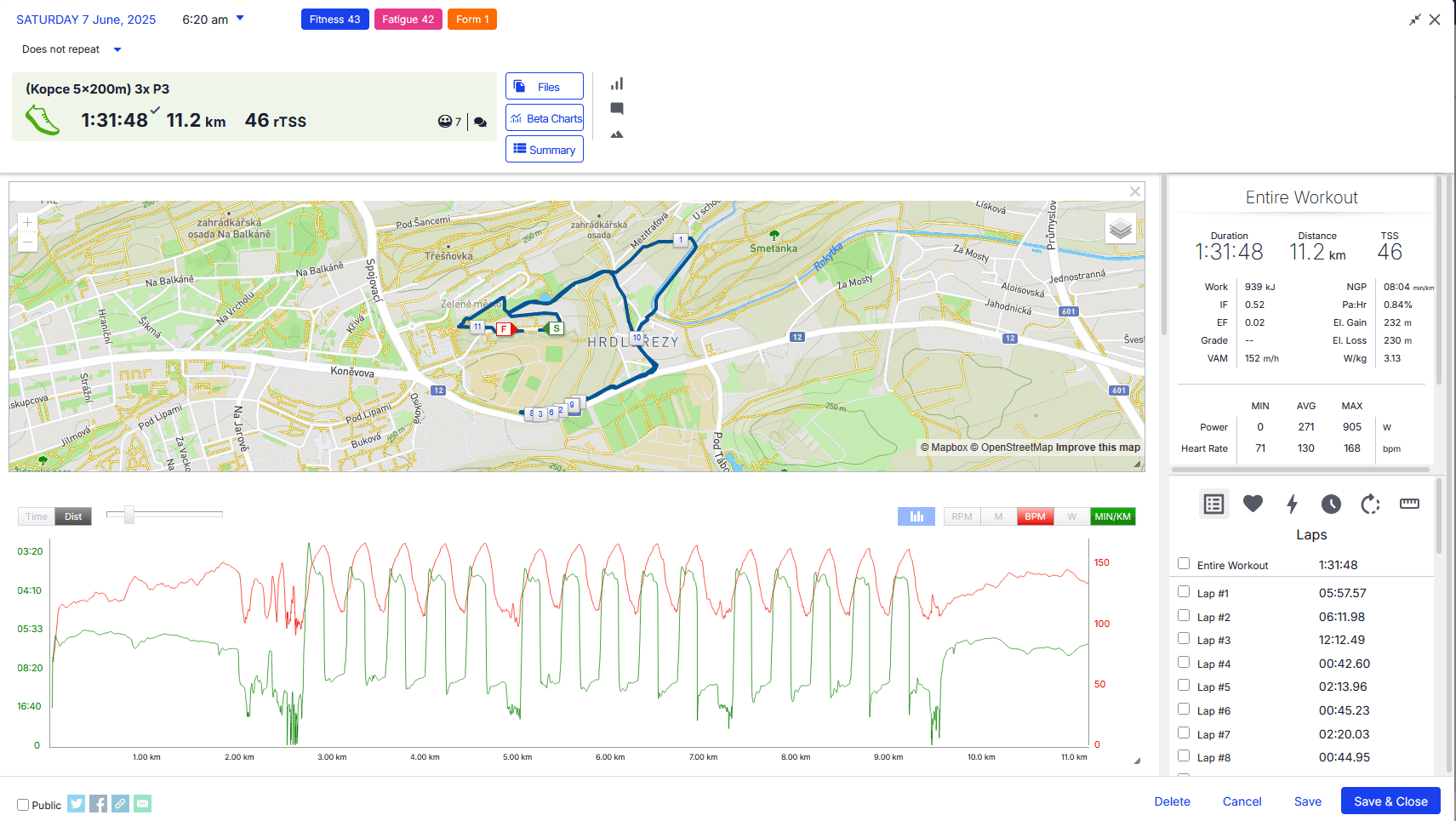This screenshot has width=1456, height=821.
Task: Toggle the Public checkbox
Action: 23,805
